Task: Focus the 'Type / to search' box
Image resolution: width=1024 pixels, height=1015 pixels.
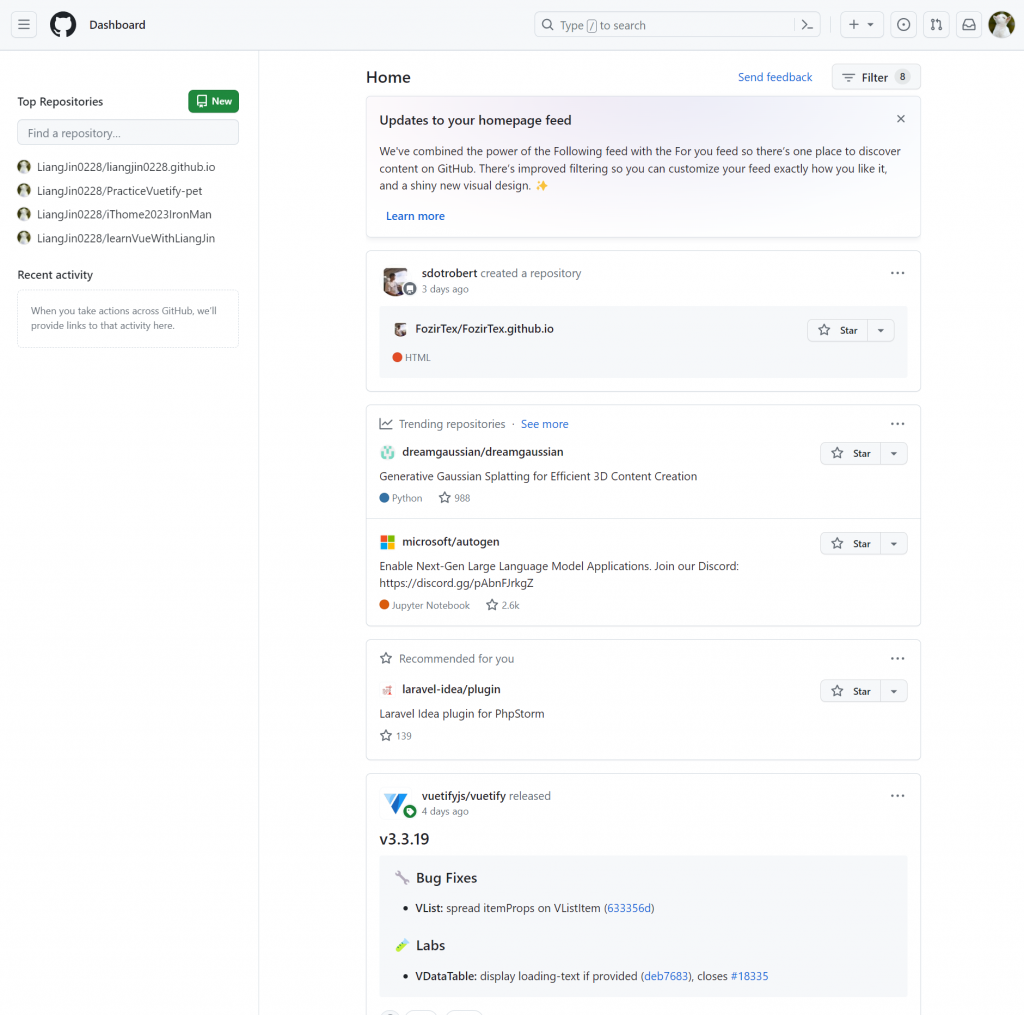Action: (x=666, y=25)
